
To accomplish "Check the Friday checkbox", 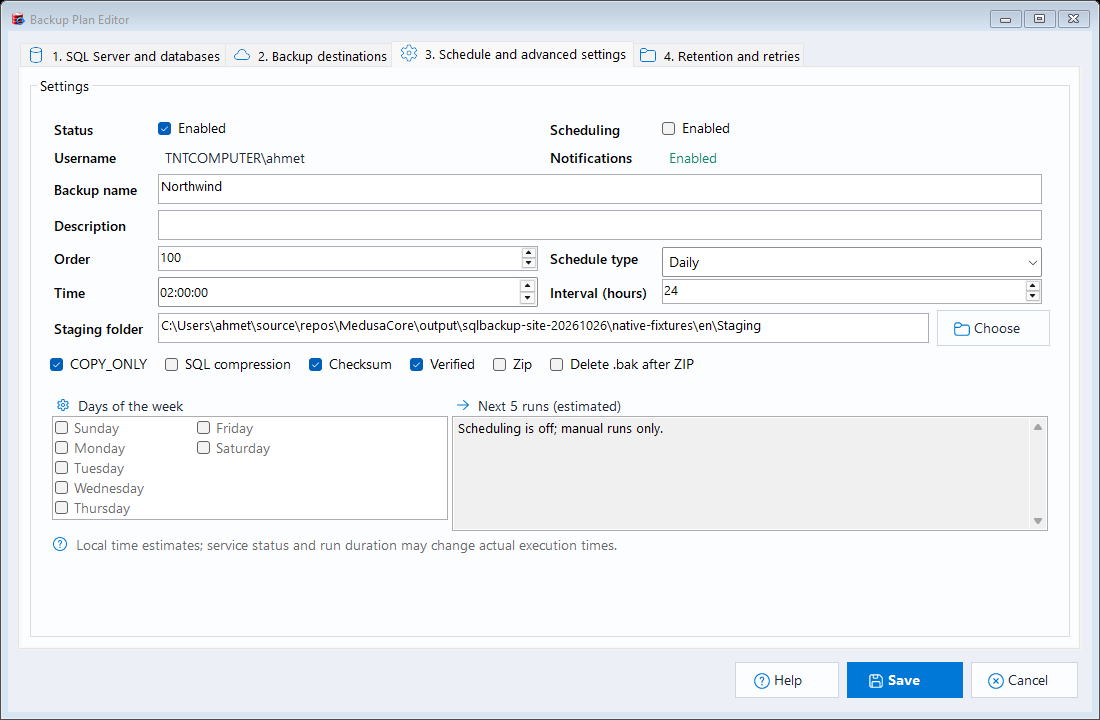I will click(x=203, y=428).
